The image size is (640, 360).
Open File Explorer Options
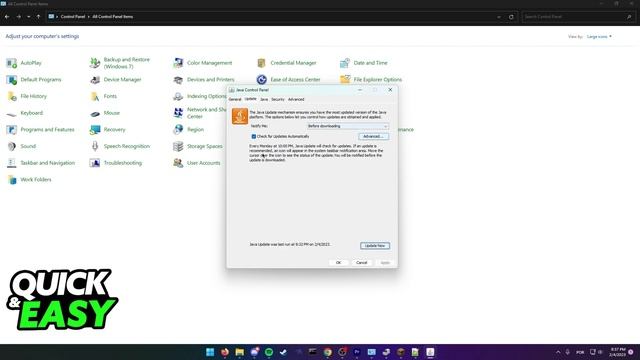371,80
